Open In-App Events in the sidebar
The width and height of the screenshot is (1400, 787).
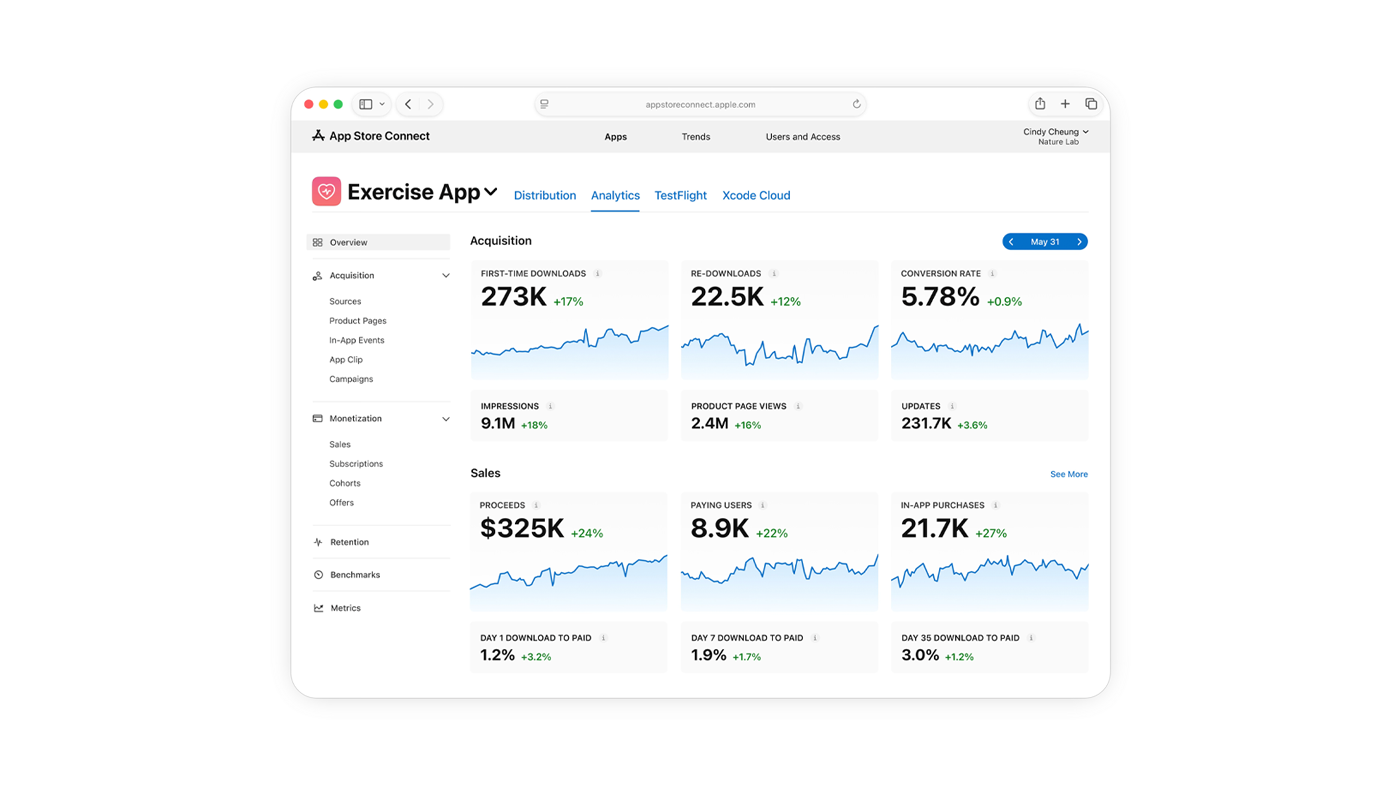point(357,340)
